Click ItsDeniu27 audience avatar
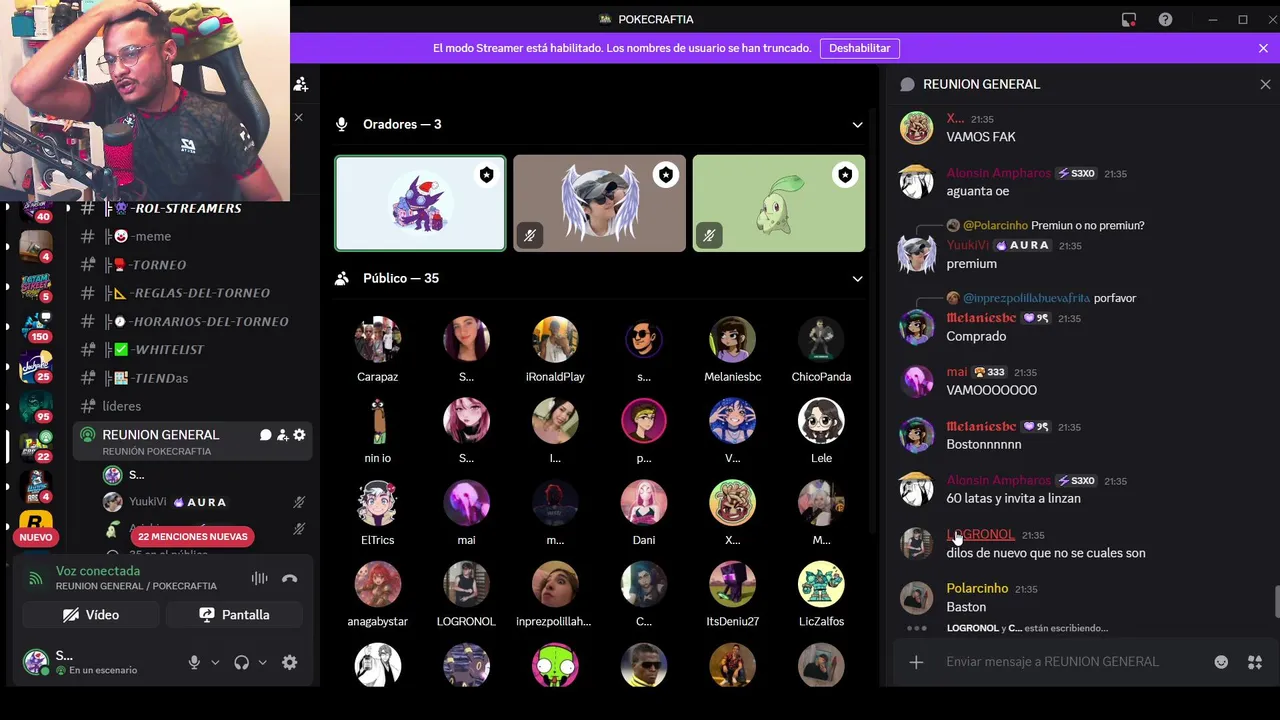 [732, 584]
